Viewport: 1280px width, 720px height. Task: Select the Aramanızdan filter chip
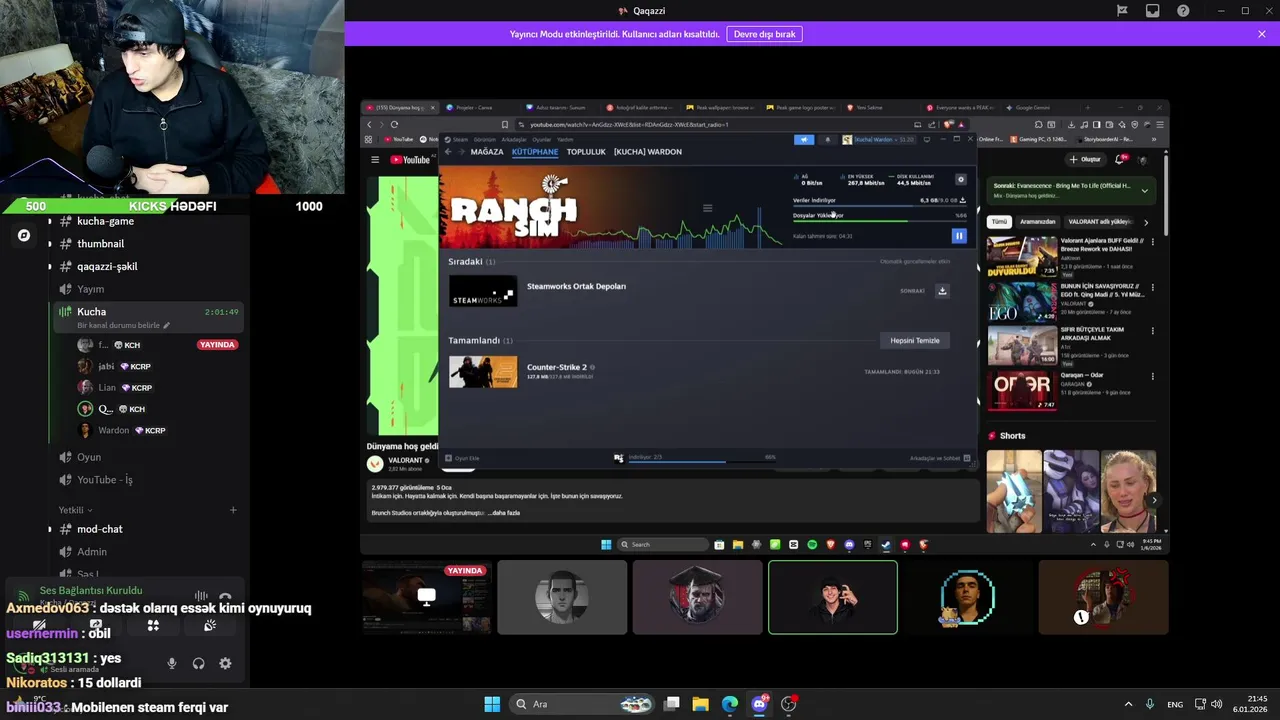1038,222
